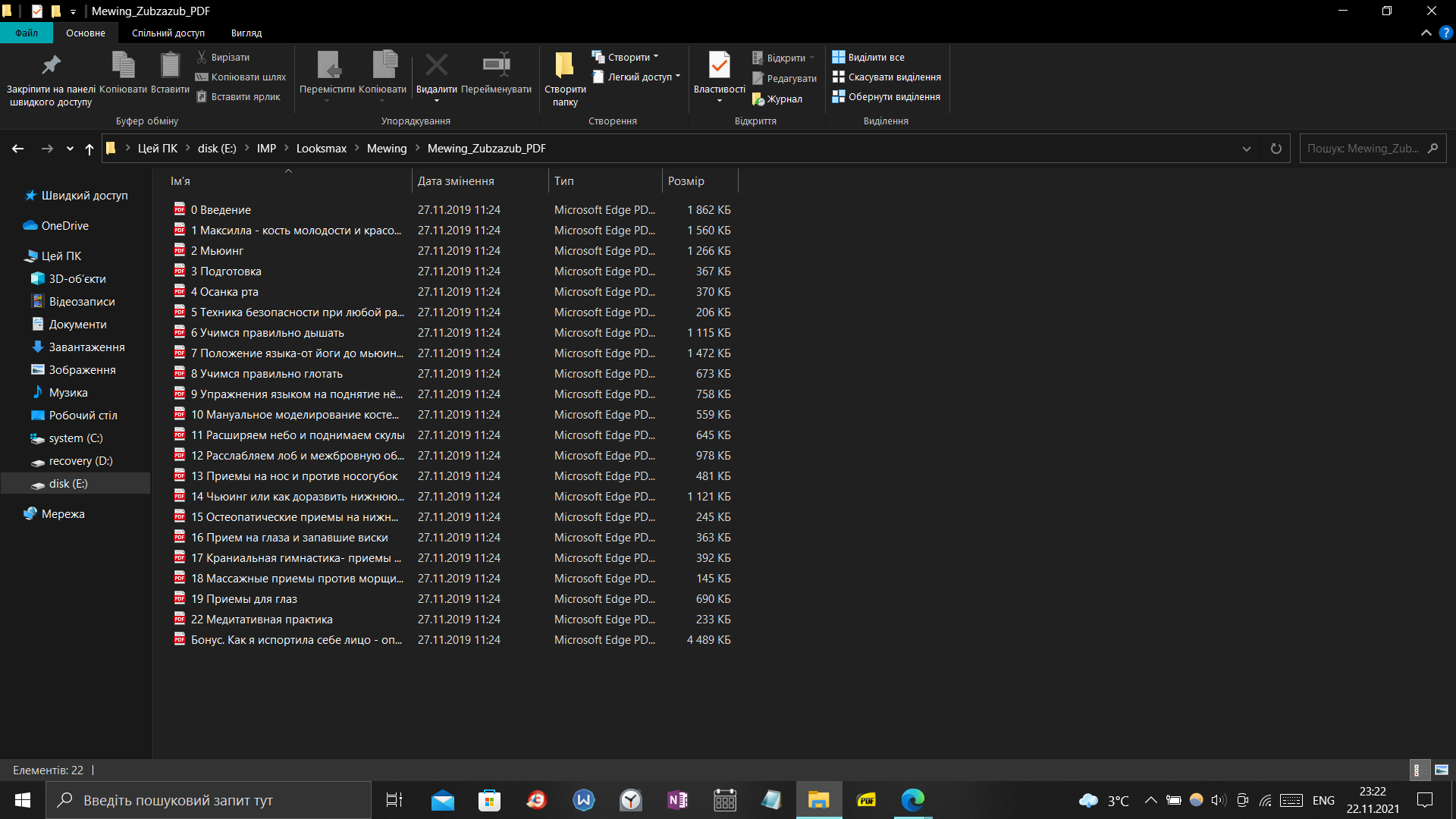Sort files by Розмір column
The height and width of the screenshot is (819, 1456).
coord(699,181)
